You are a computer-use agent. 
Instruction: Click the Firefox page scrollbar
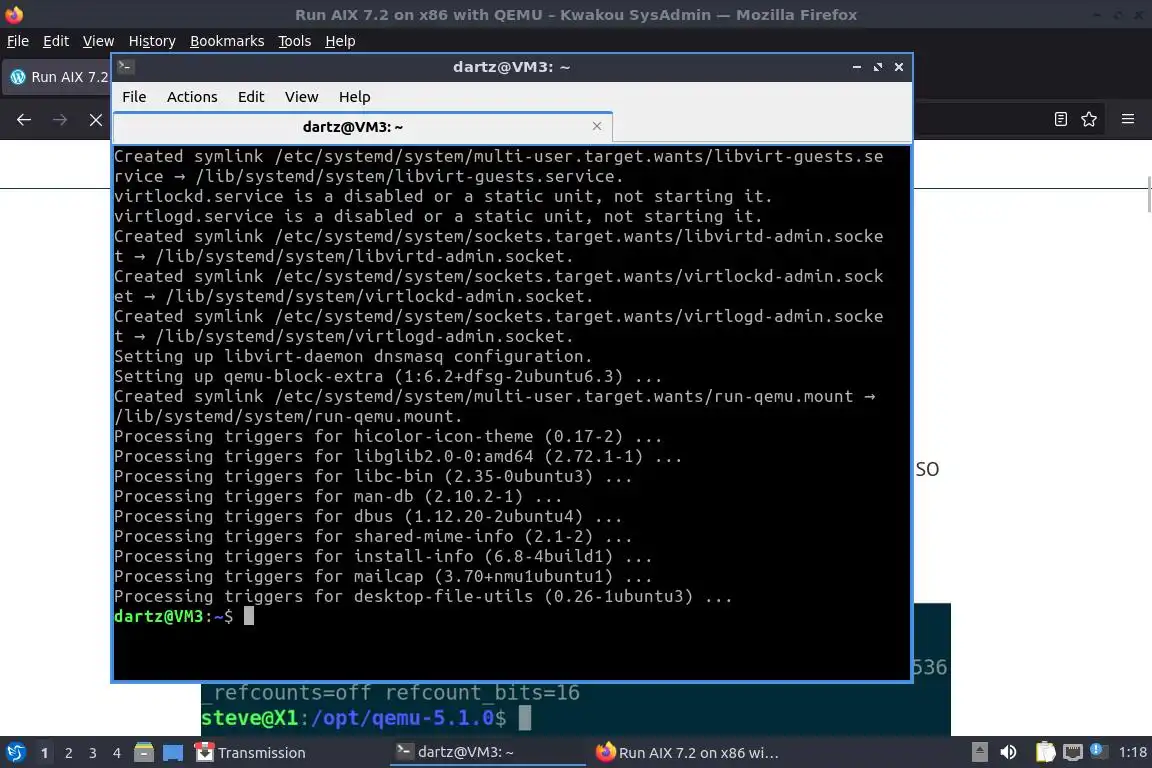[x=1148, y=194]
